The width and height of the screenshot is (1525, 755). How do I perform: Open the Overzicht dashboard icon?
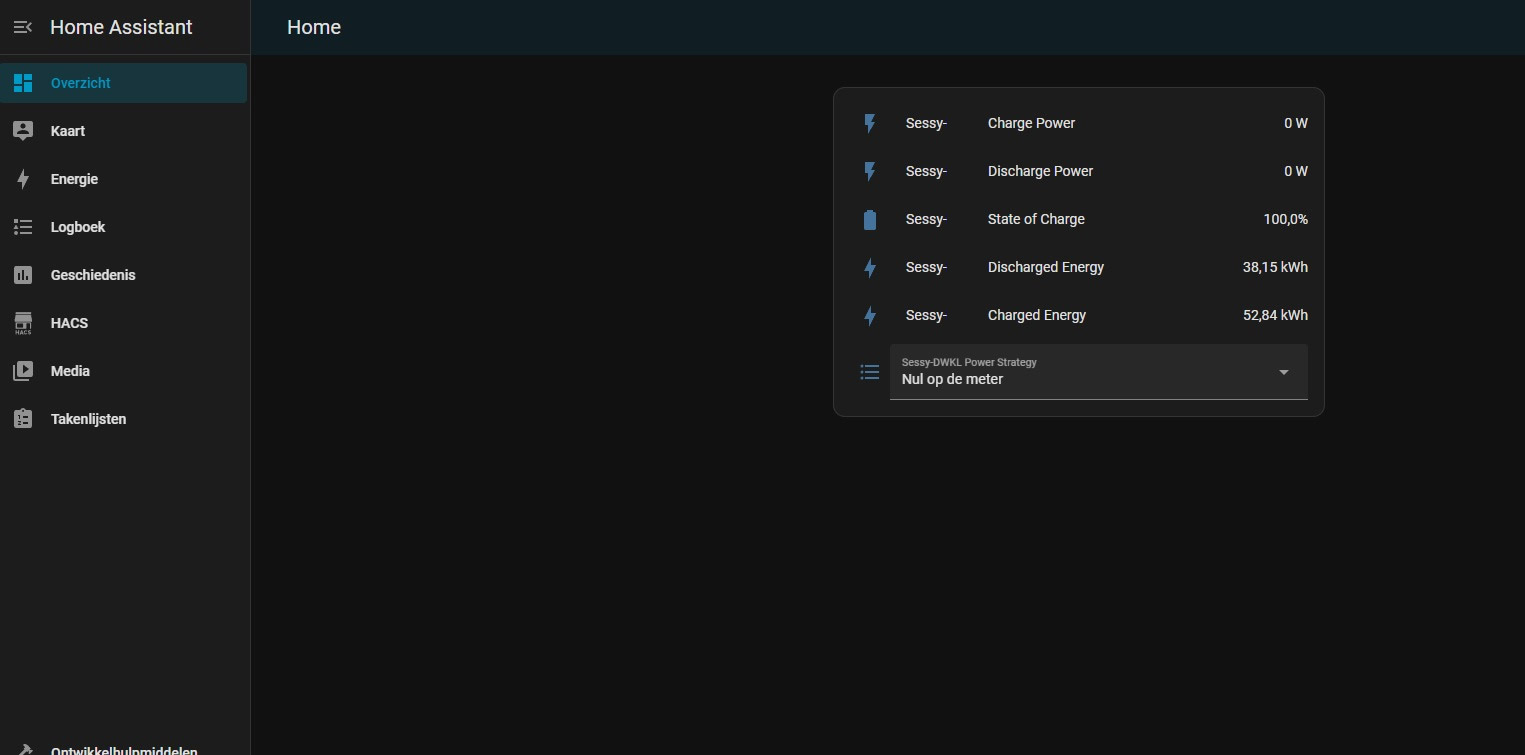tap(23, 83)
